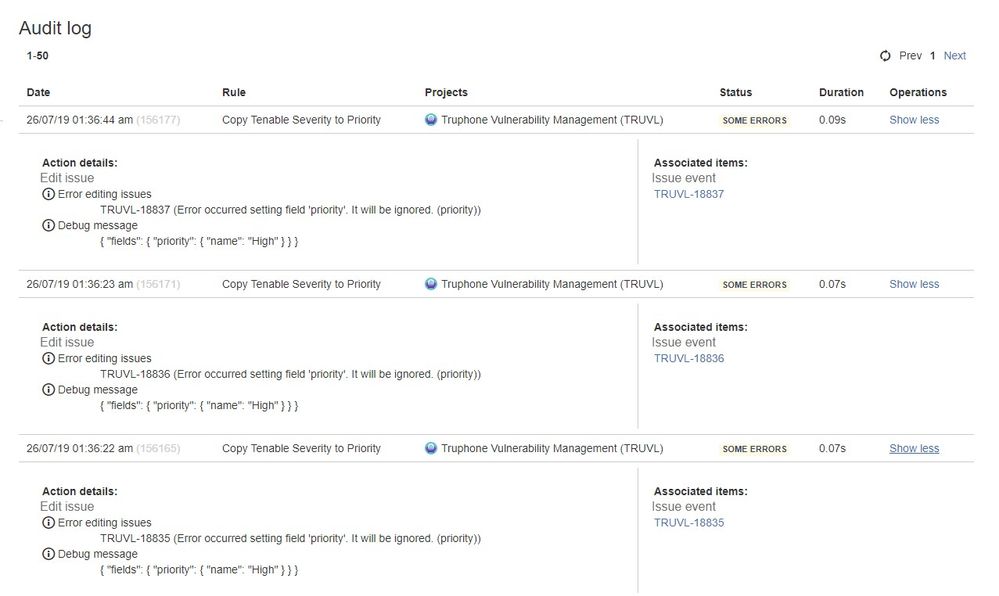Go to Next page of audit log
Image resolution: width=999 pixels, height=596 pixels.
coord(954,56)
